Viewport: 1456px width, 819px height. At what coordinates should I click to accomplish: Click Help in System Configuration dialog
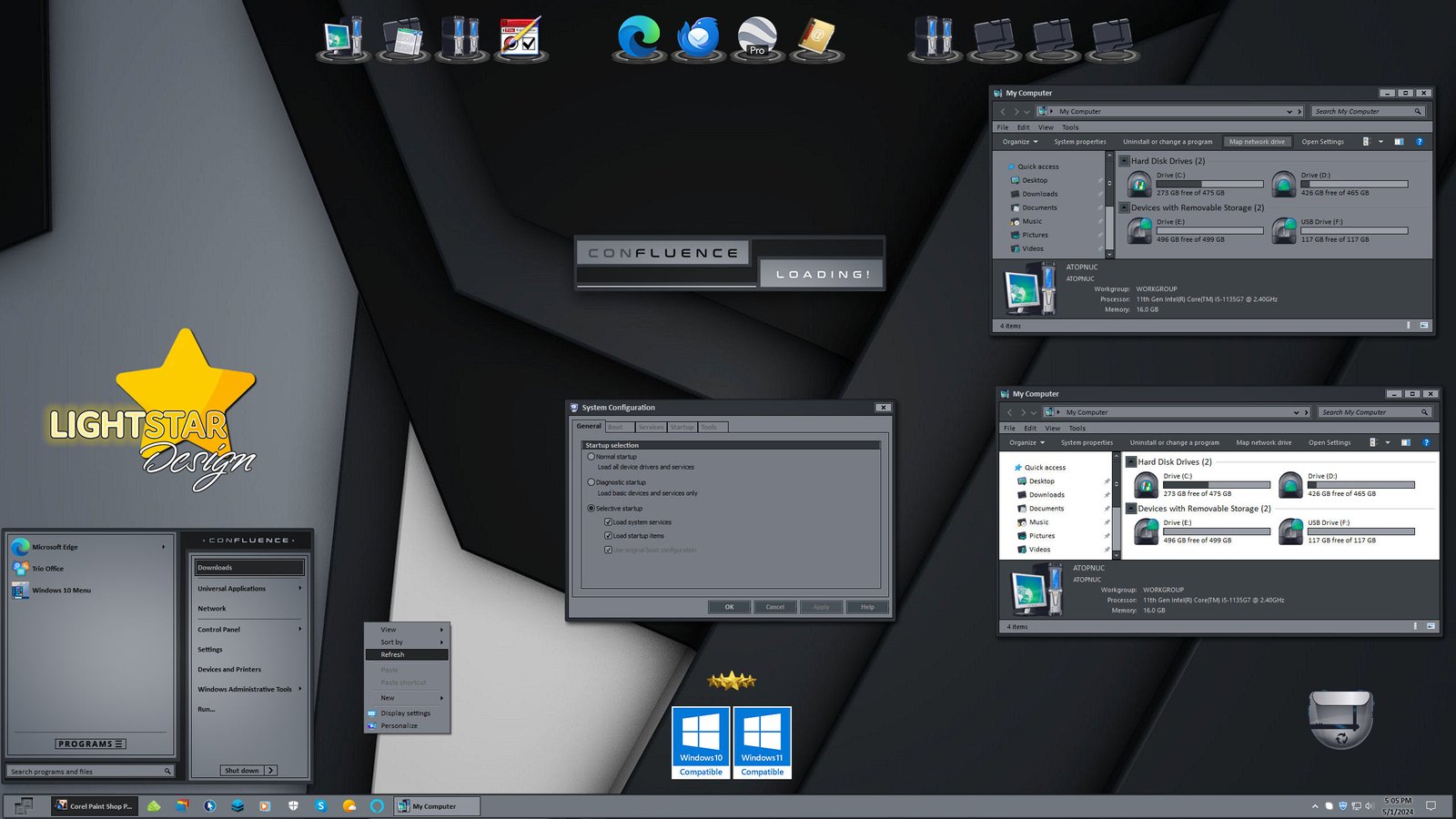point(867,607)
